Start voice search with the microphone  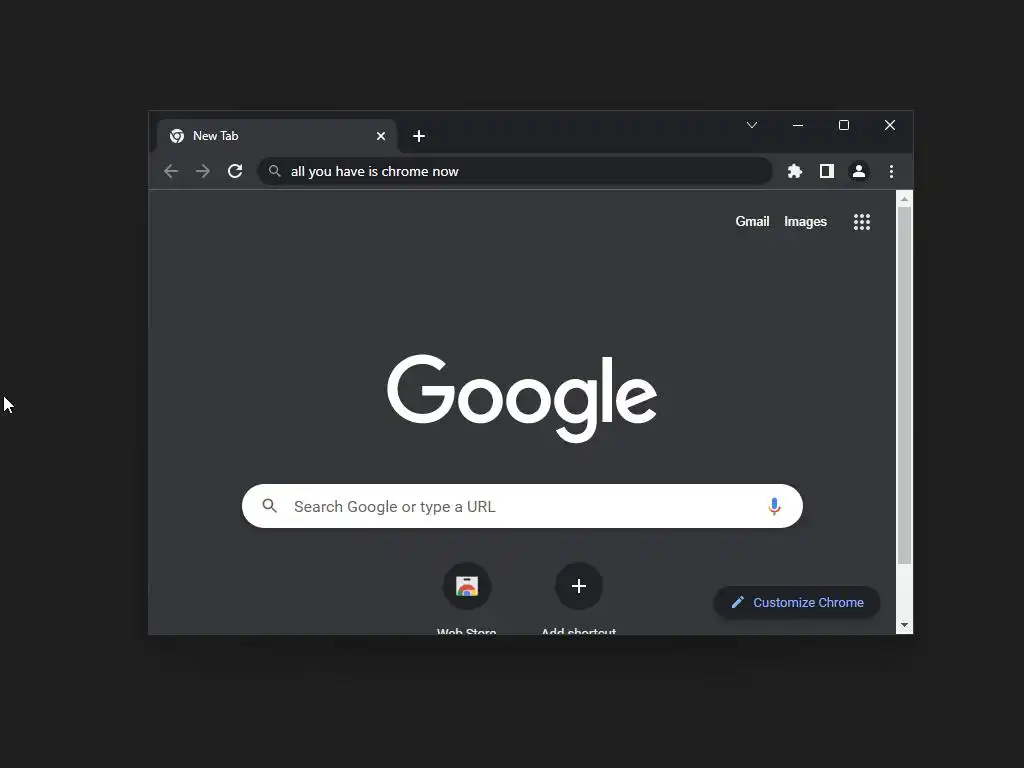click(x=775, y=506)
